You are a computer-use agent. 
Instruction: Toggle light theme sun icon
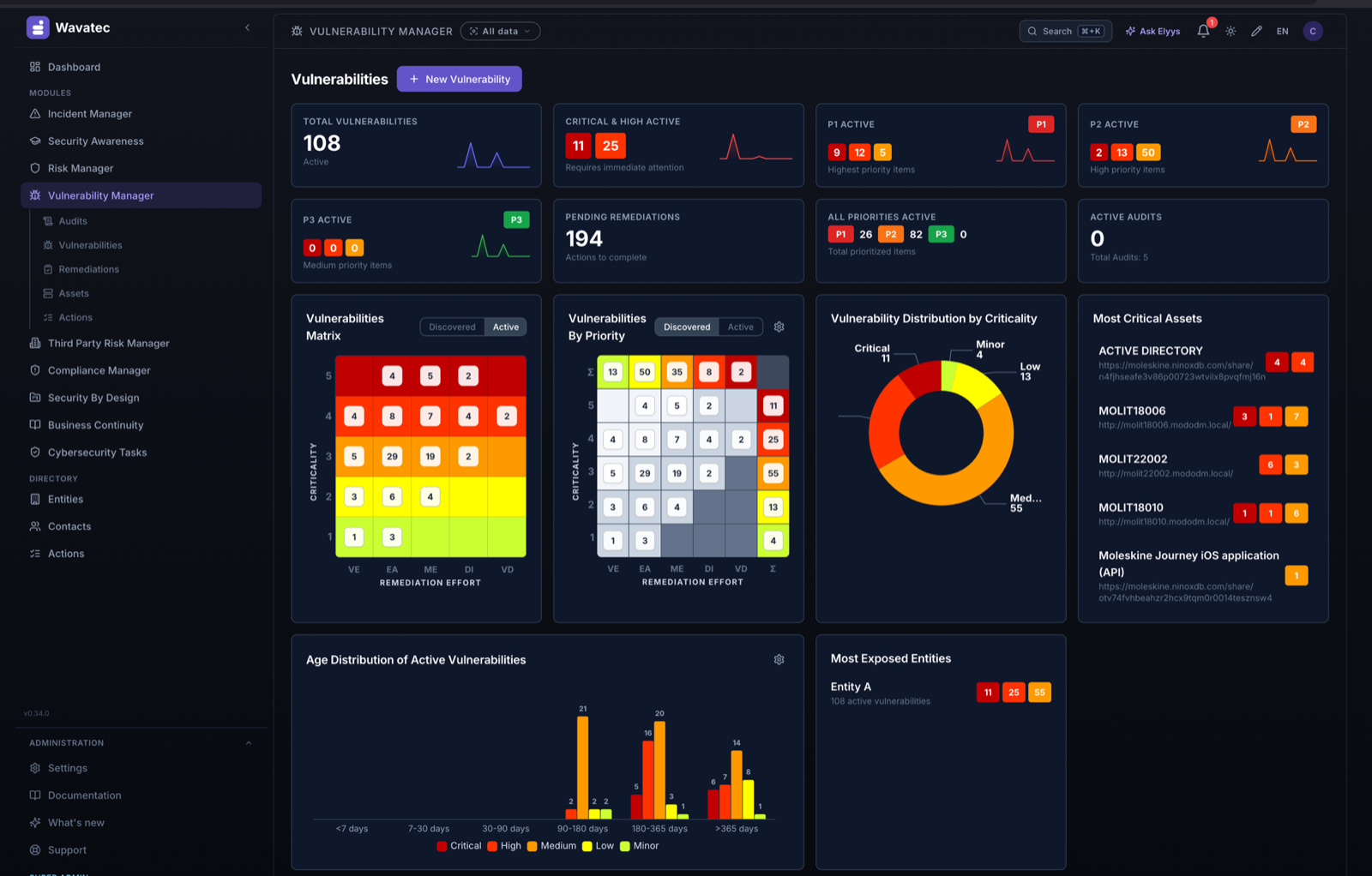1231,31
